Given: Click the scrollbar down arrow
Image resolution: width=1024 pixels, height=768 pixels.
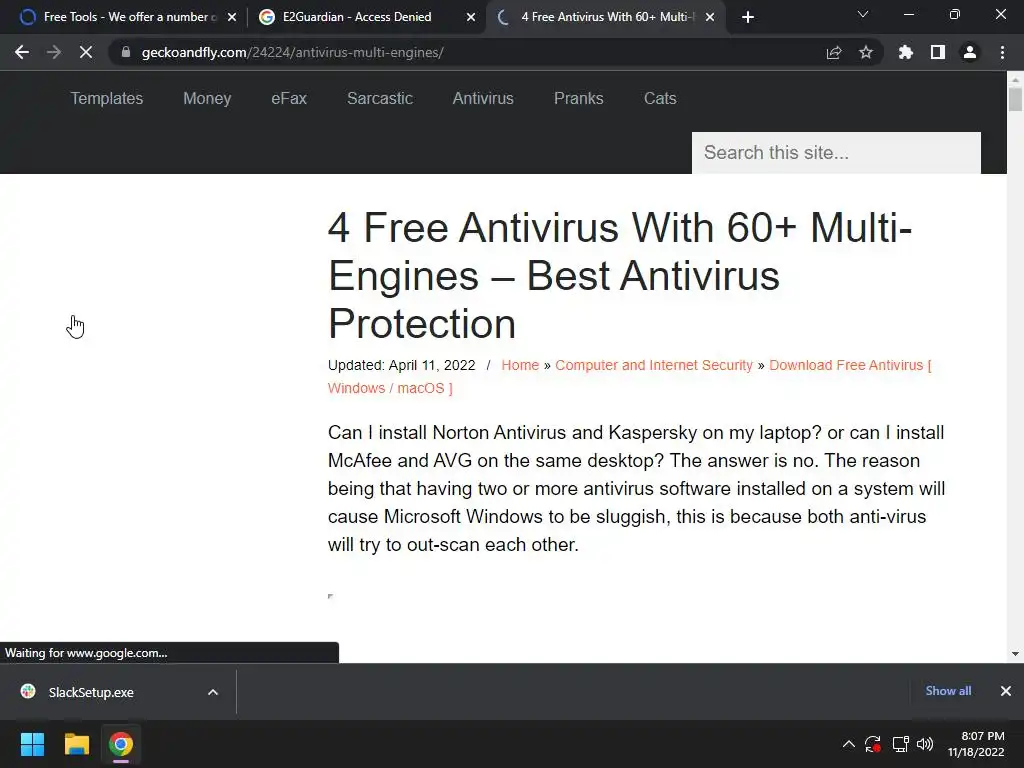Looking at the screenshot, I should [1015, 654].
